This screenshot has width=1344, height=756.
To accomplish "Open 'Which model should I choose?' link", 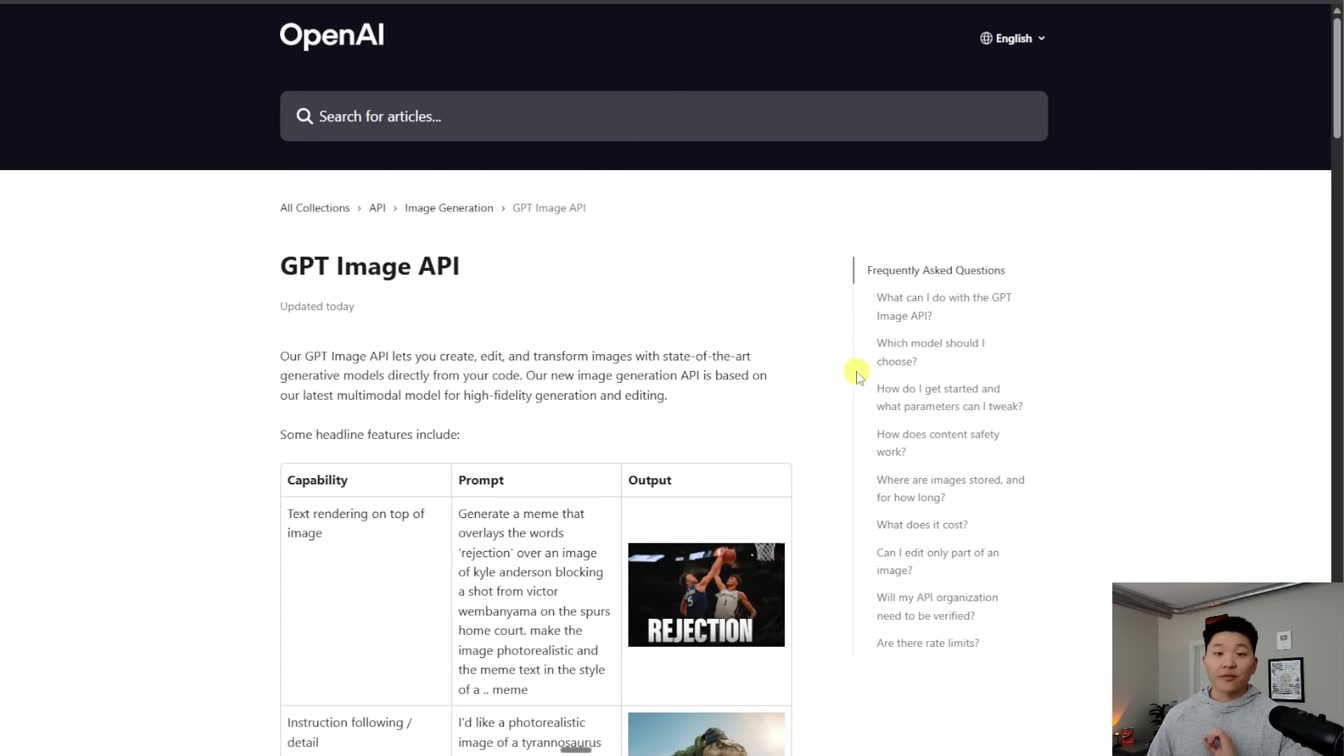I will click(930, 352).
